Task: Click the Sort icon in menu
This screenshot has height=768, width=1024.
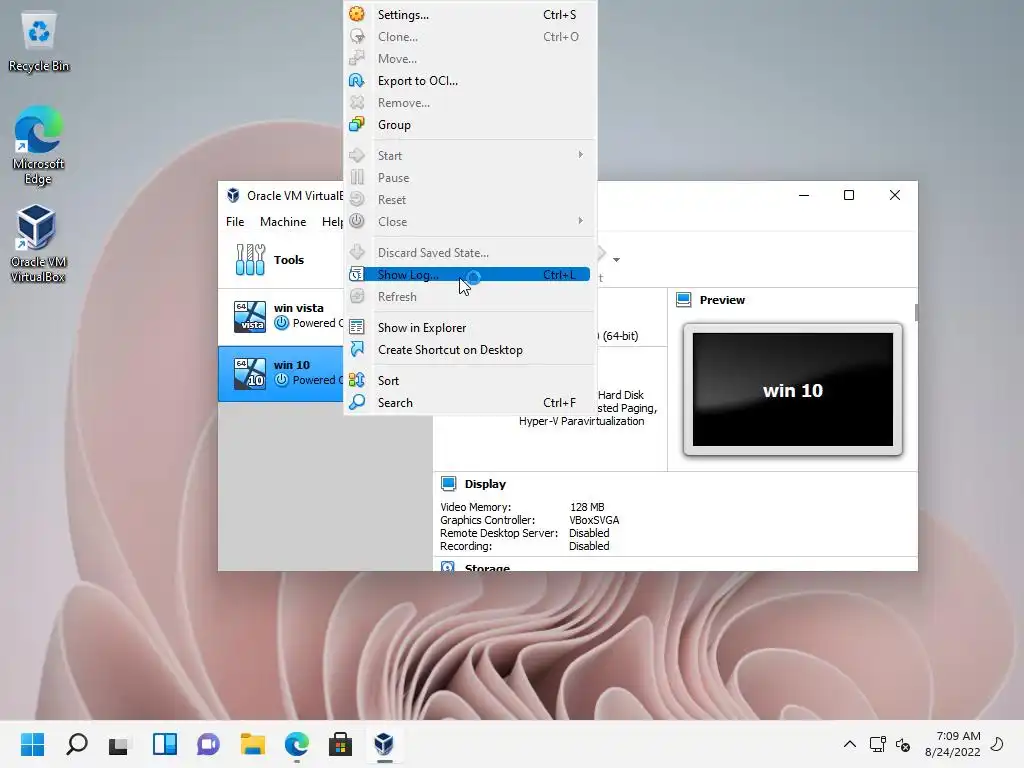Action: click(x=357, y=380)
